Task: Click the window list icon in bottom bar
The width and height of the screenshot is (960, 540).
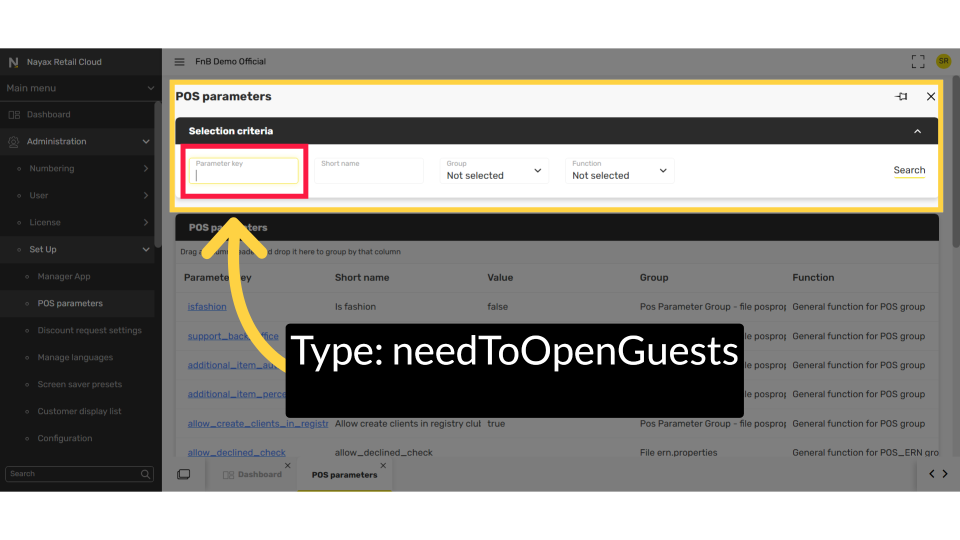Action: pyautogui.click(x=184, y=474)
